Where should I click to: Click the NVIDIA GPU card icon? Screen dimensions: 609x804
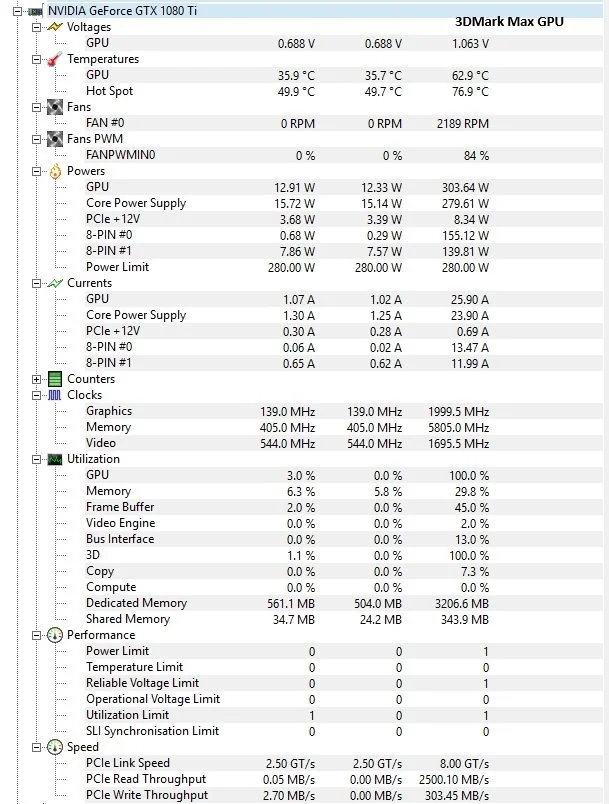coord(35,11)
